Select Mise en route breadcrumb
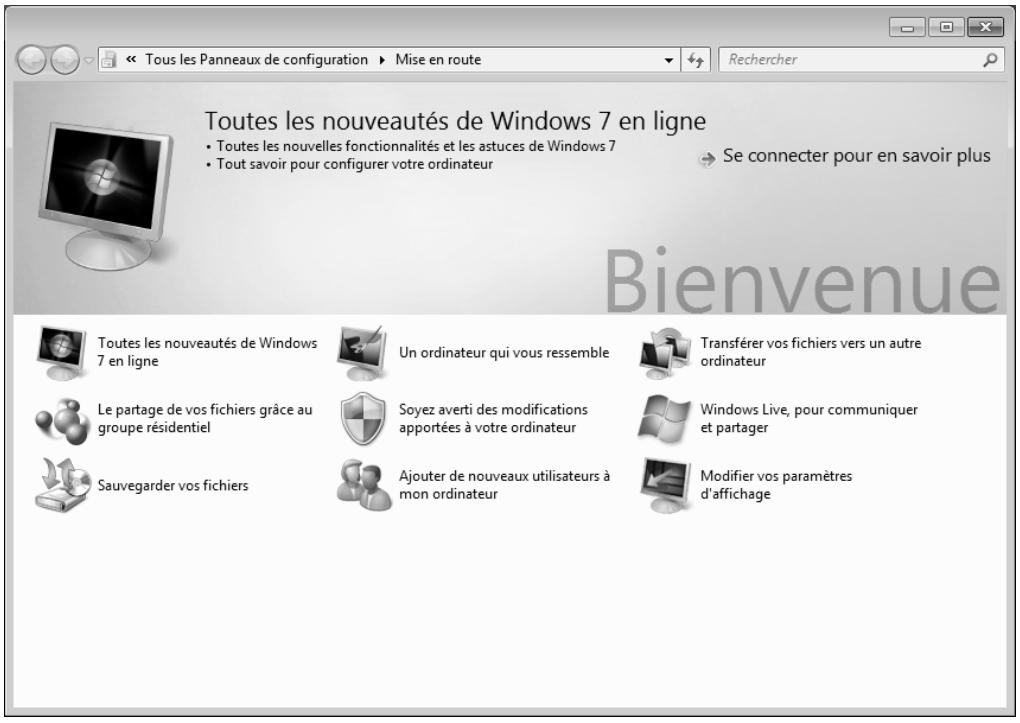 pyautogui.click(x=438, y=60)
